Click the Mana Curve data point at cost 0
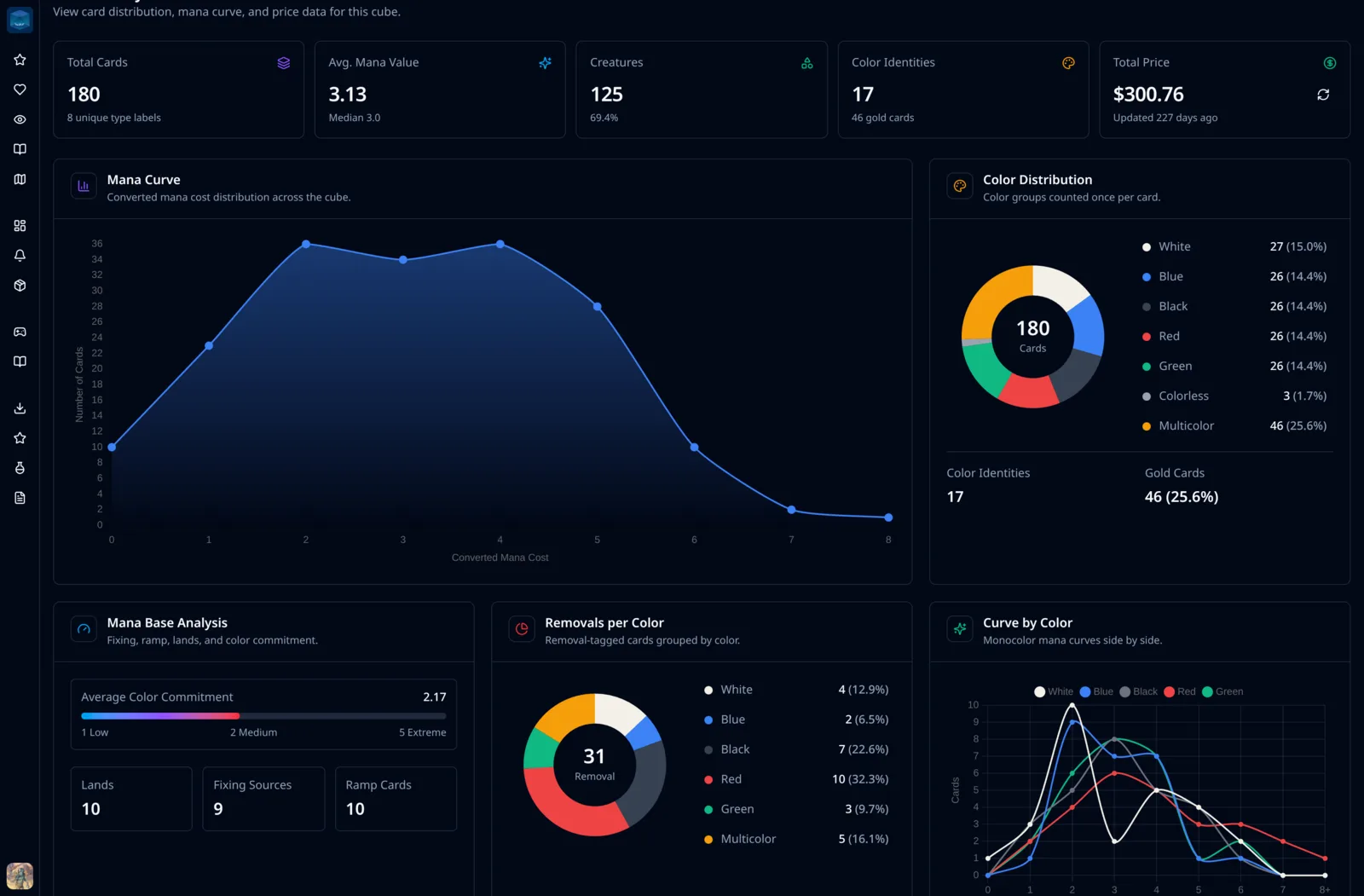The height and width of the screenshot is (896, 1364). pyautogui.click(x=112, y=447)
